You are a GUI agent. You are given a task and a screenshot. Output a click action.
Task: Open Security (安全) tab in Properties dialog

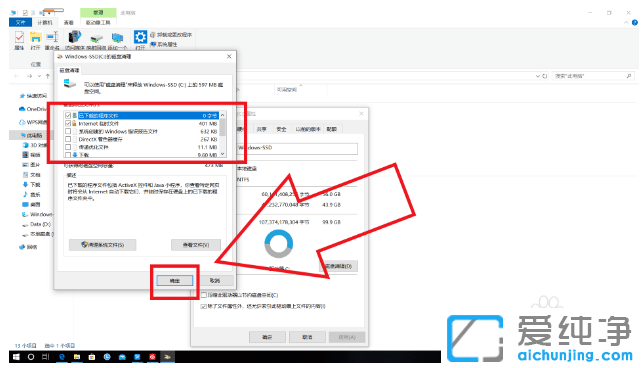pyautogui.click(x=281, y=129)
